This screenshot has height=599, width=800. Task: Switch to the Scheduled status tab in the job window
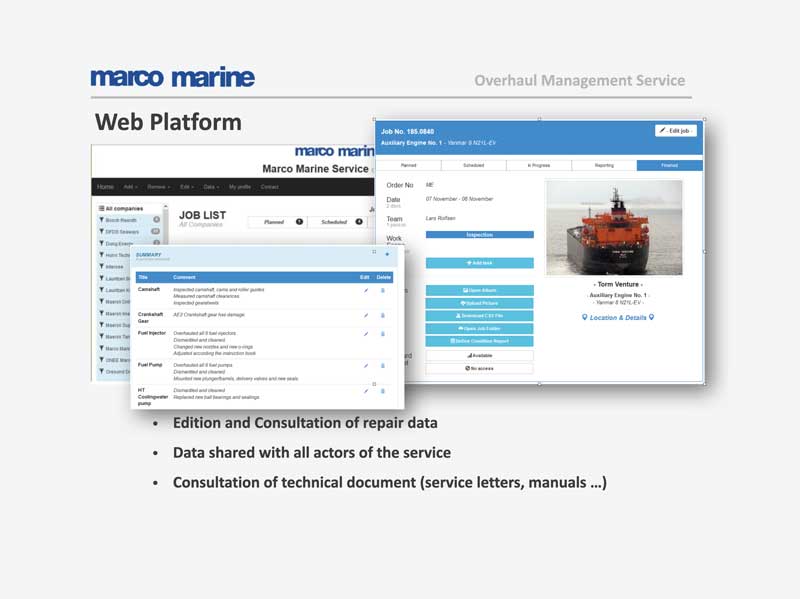click(x=473, y=165)
